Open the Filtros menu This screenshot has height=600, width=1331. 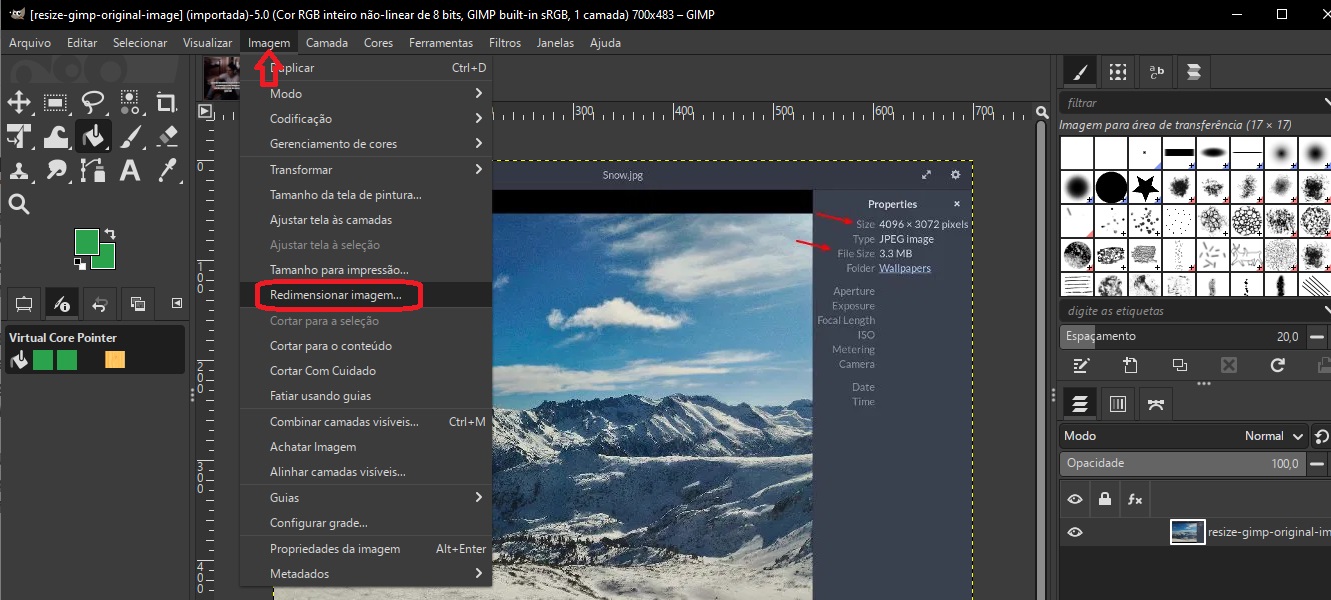pos(505,42)
